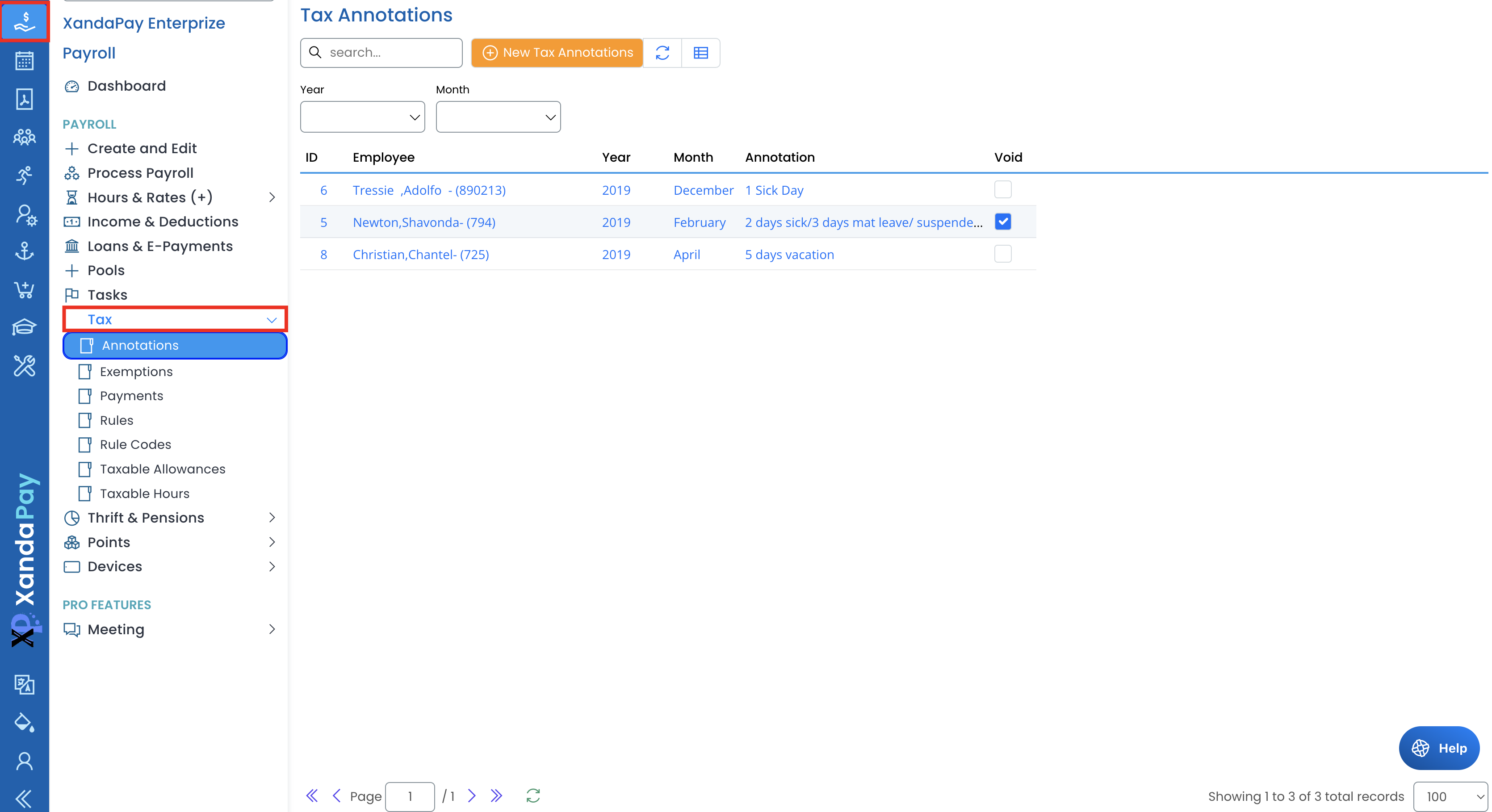The image size is (1492, 812).
Task: Open the calendar icon in left rail
Action: point(24,60)
